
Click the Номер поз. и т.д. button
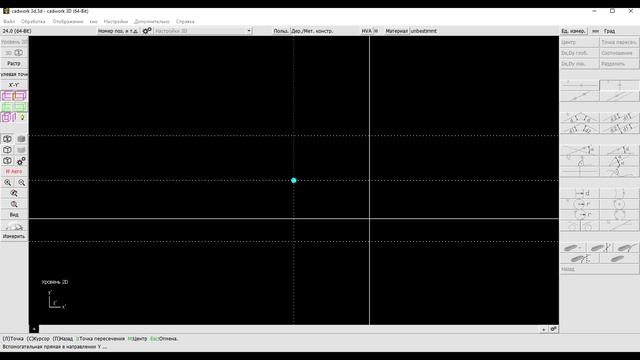[x=118, y=31]
